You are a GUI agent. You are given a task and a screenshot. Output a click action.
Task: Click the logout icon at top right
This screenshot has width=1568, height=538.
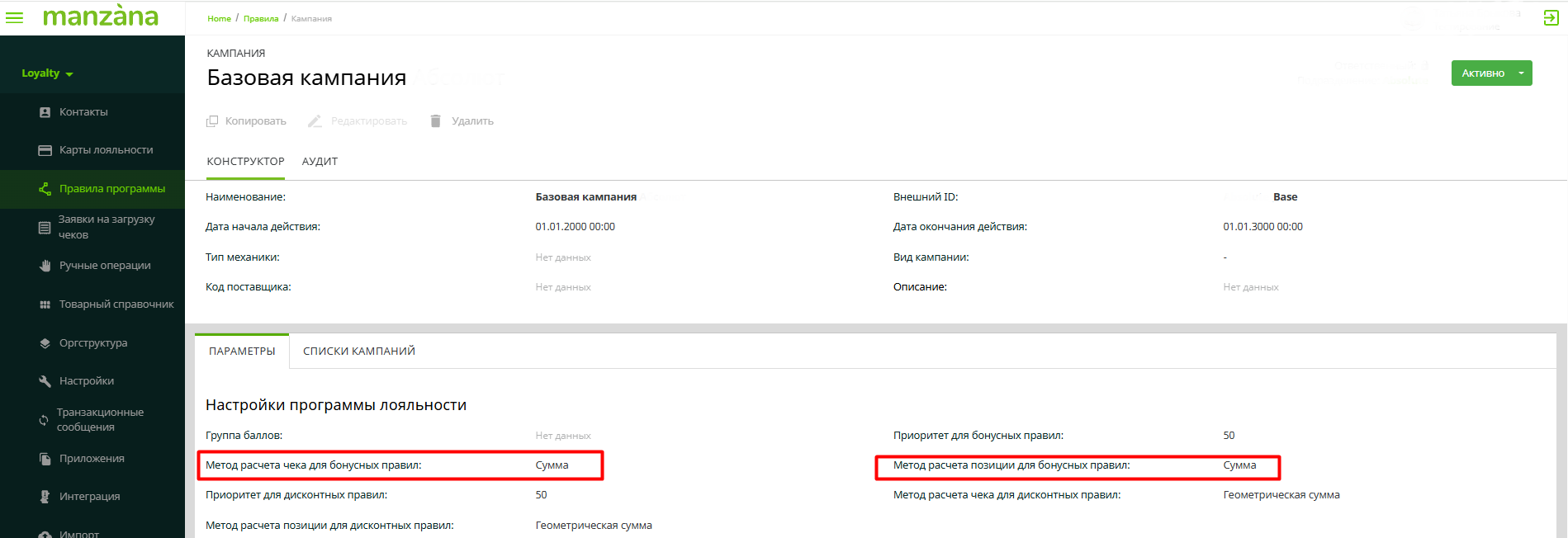[1551, 18]
